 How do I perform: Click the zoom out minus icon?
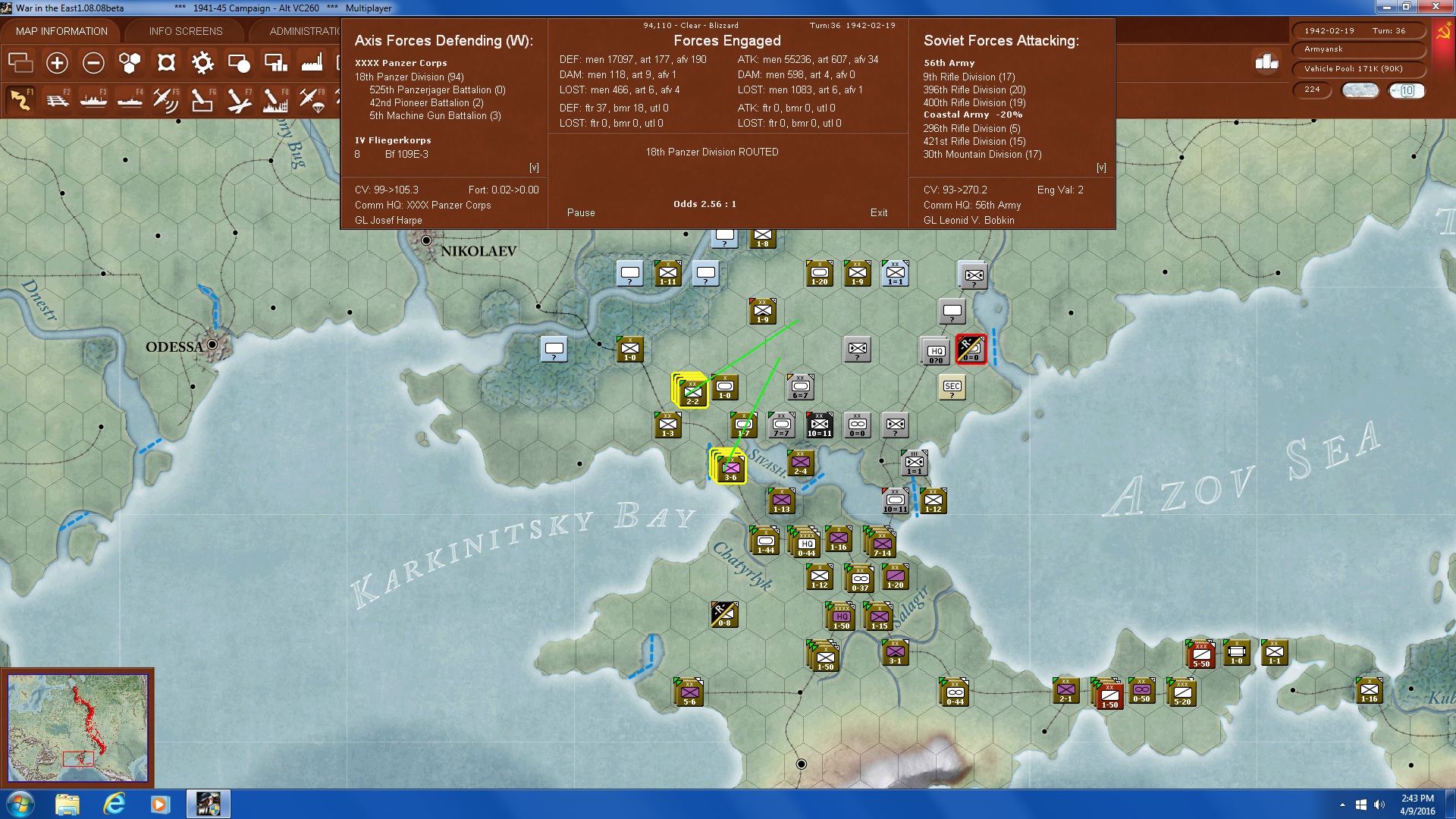coord(93,63)
